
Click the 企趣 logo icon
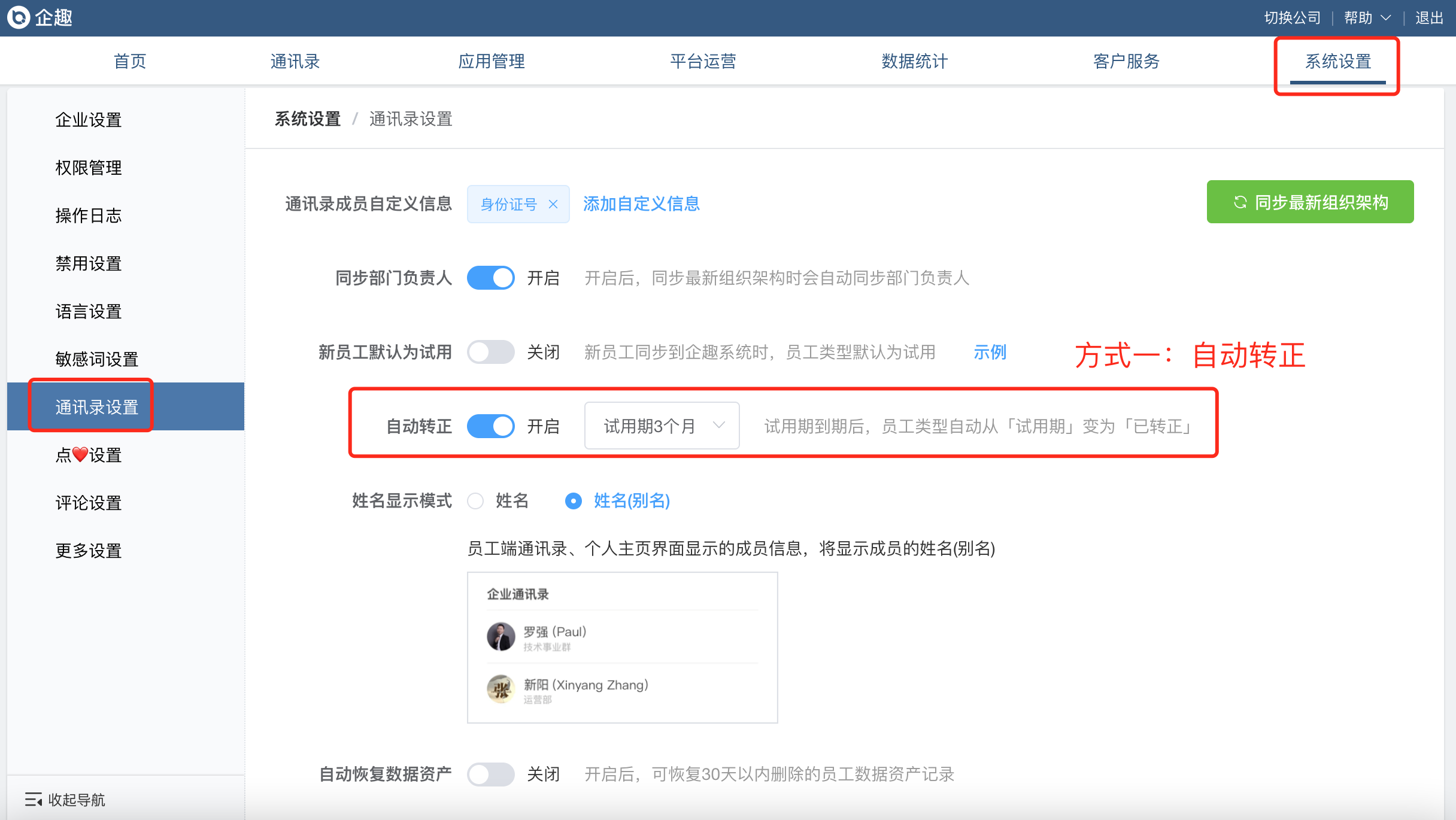pos(19,17)
